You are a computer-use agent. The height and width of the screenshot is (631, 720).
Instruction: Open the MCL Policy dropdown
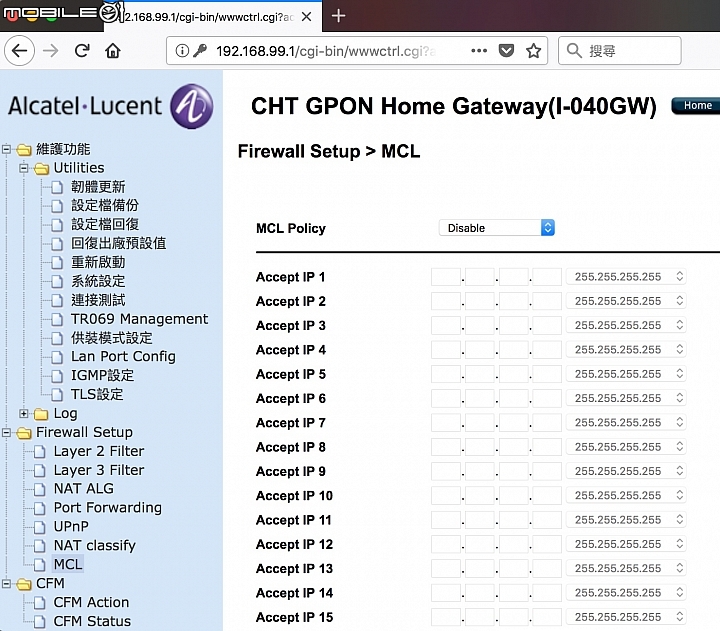[x=497, y=228]
